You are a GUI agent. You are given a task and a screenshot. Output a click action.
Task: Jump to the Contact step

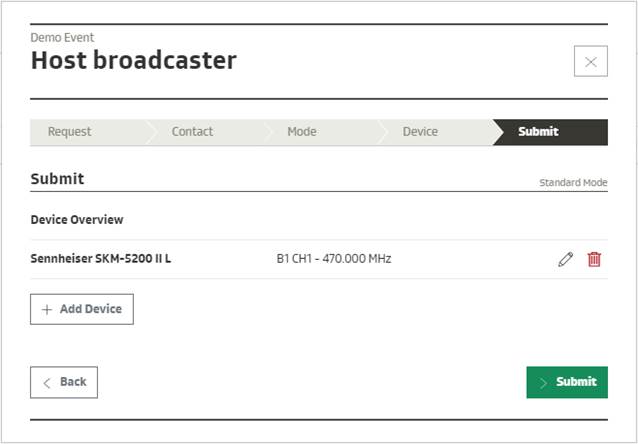click(x=192, y=132)
